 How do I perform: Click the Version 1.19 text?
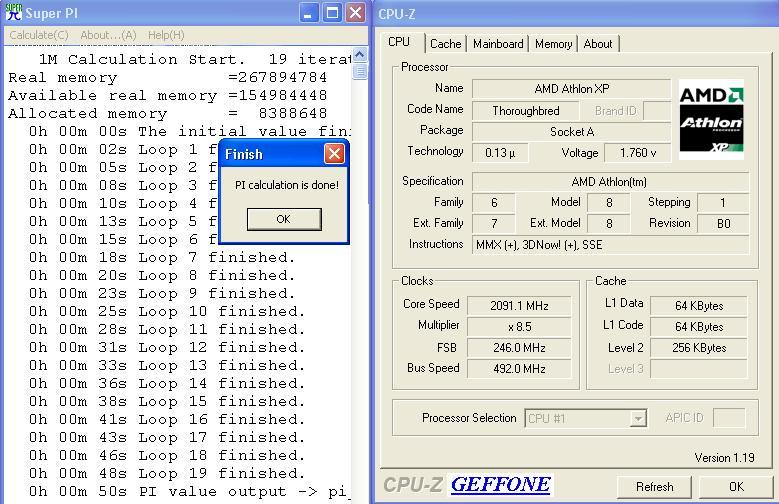pos(724,457)
